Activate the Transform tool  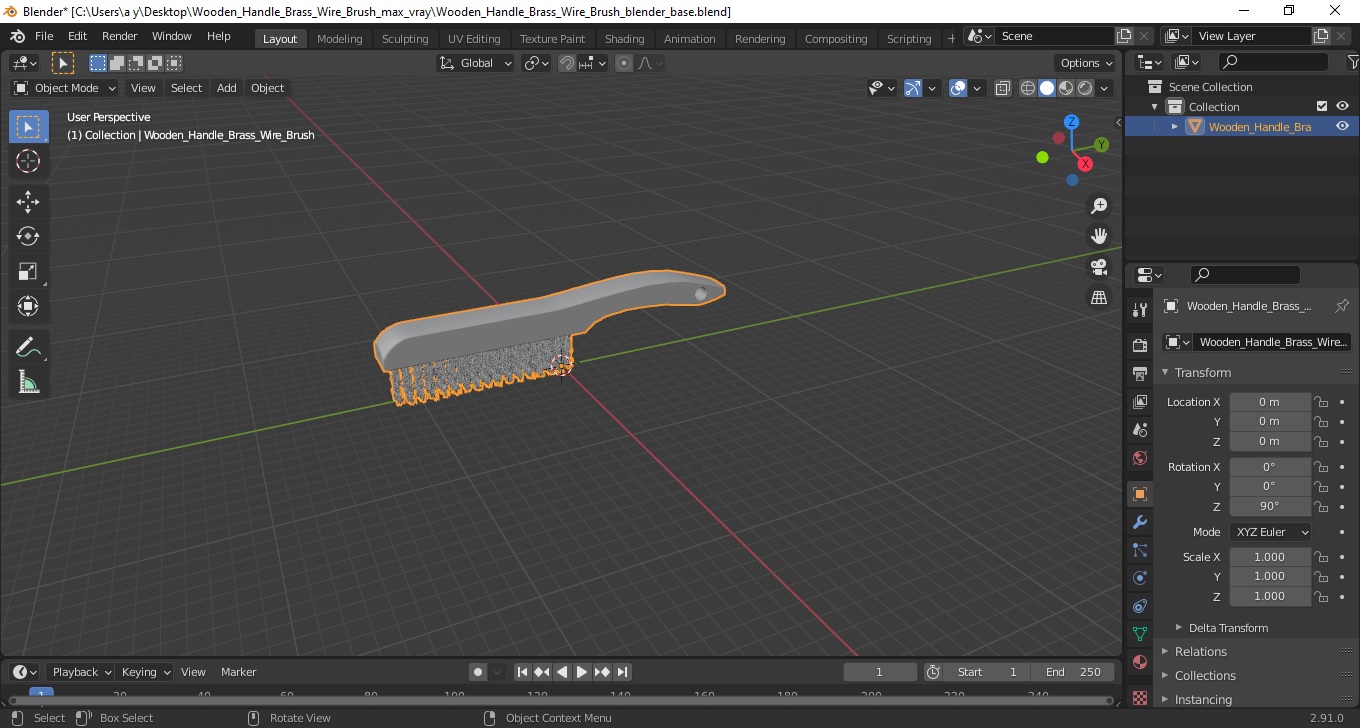(x=28, y=306)
